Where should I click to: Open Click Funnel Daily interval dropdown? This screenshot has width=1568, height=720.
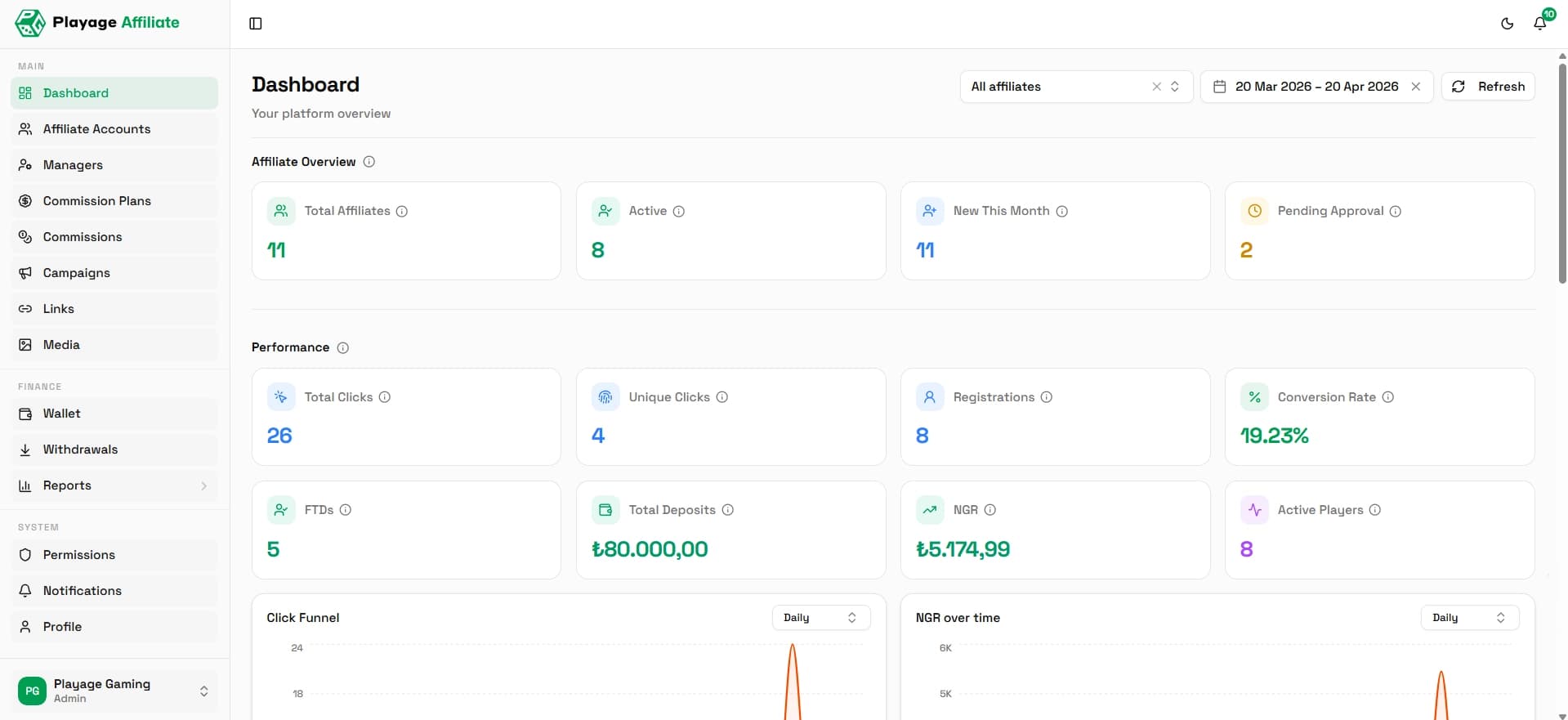(821, 618)
